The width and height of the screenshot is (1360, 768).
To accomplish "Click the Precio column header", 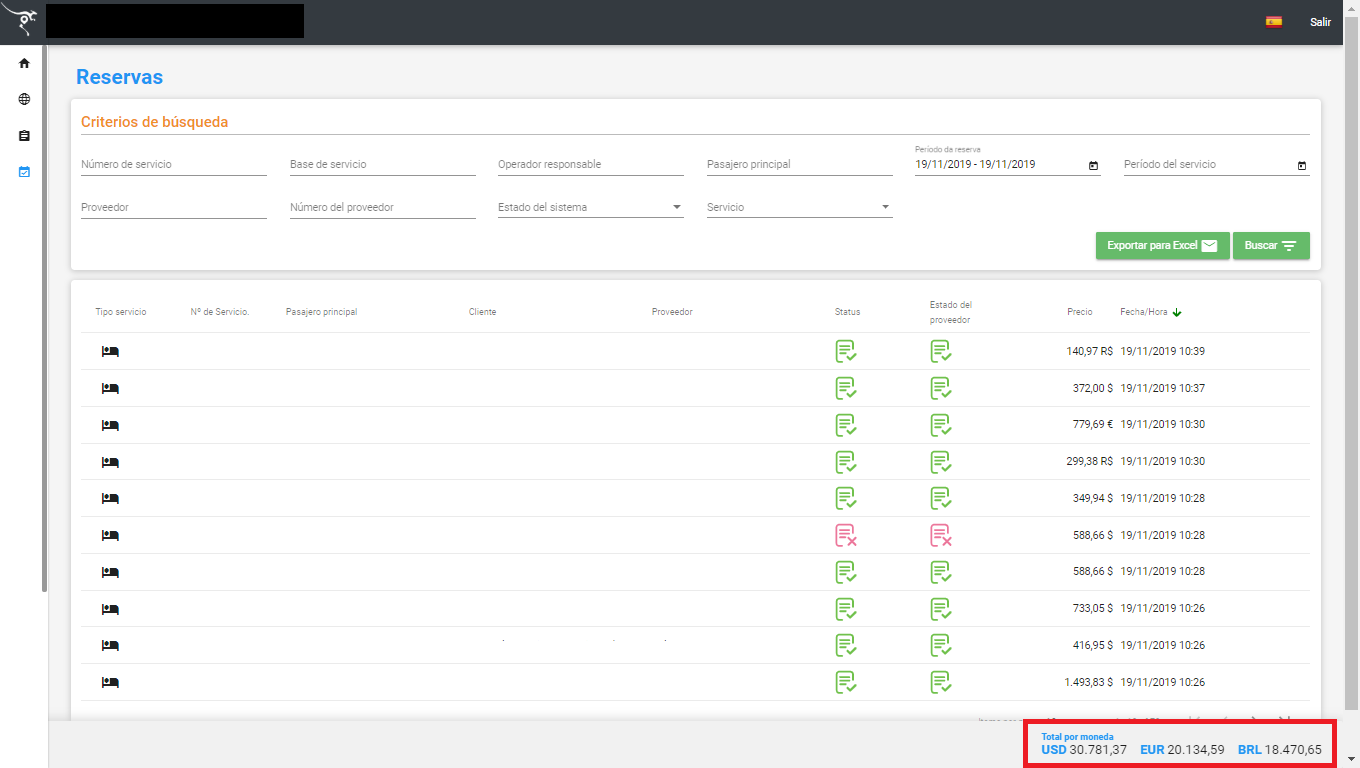I will pos(1080,312).
